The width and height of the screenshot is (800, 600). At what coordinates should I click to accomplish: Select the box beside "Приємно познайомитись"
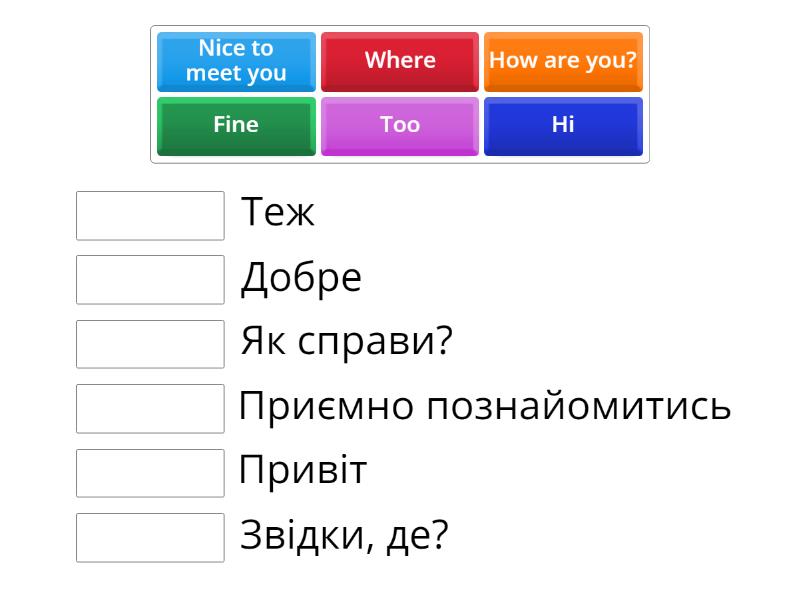[150, 409]
